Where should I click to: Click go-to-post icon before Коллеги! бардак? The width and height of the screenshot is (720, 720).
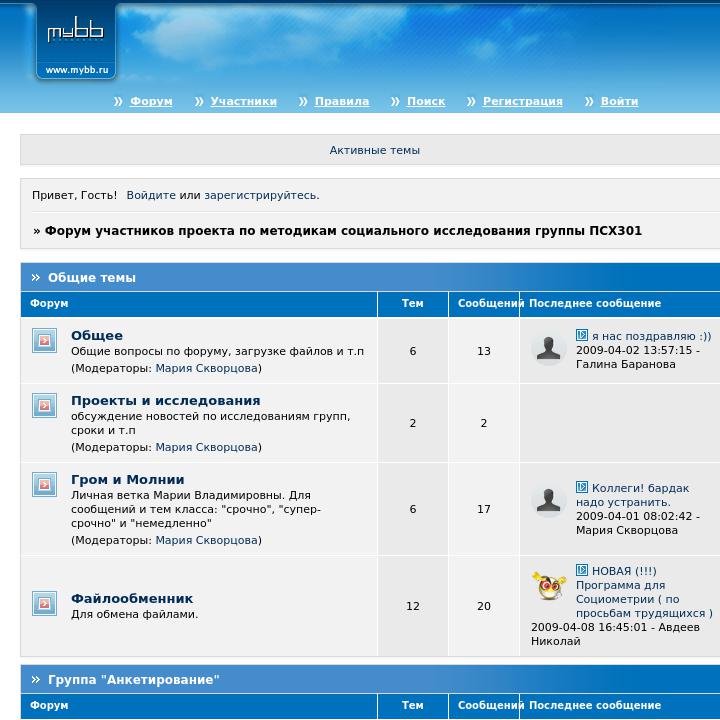[582, 487]
